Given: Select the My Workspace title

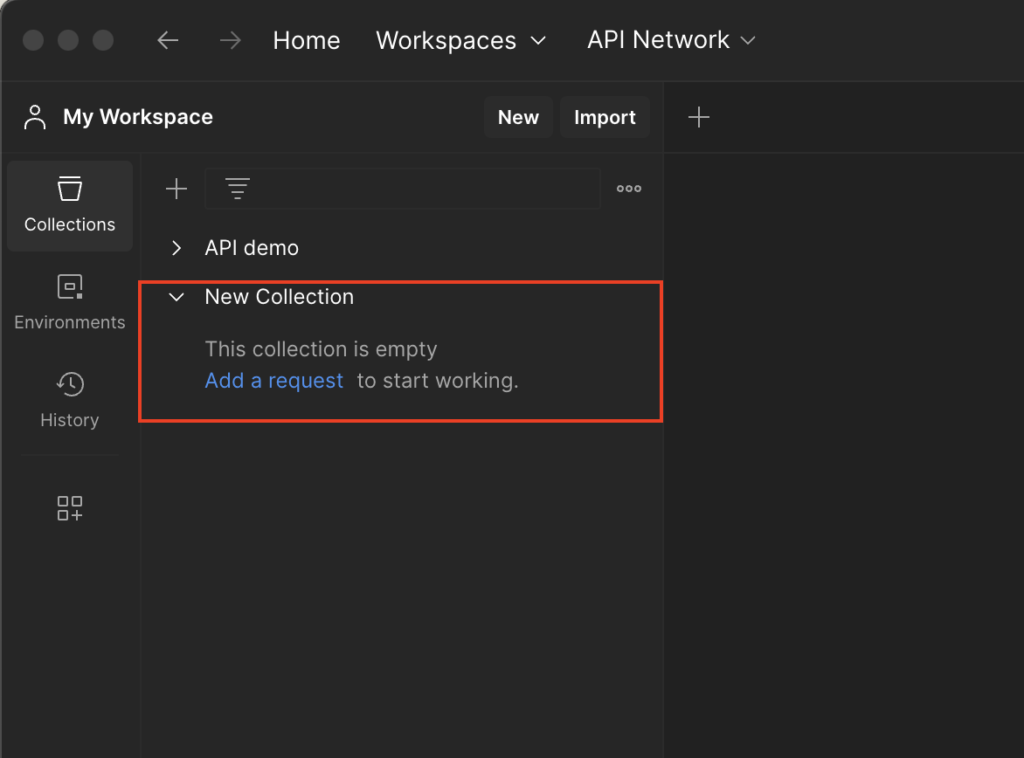Looking at the screenshot, I should coord(138,117).
